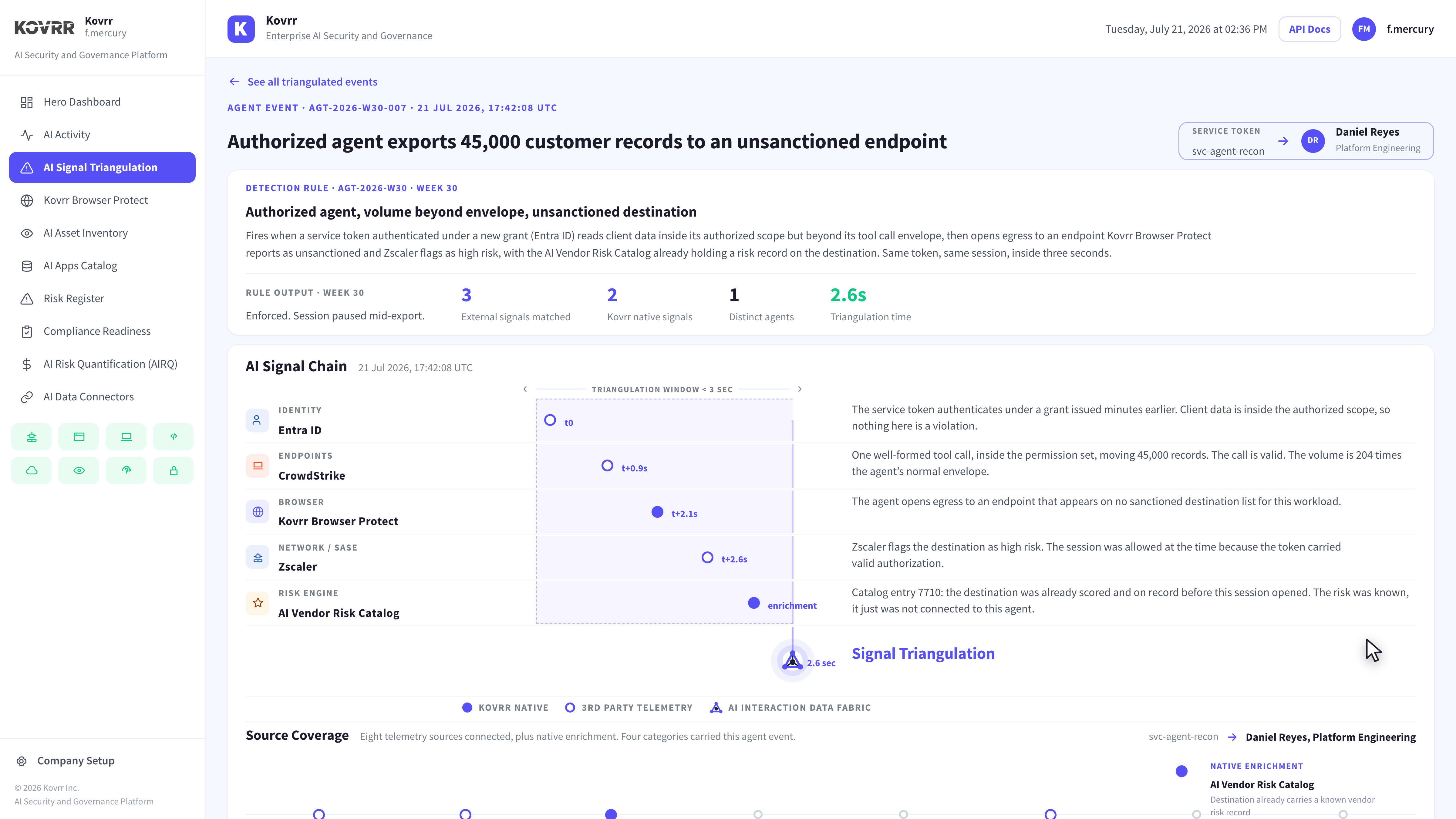Click the green network node connector tile
The image size is (1456, 819).
(x=32, y=437)
